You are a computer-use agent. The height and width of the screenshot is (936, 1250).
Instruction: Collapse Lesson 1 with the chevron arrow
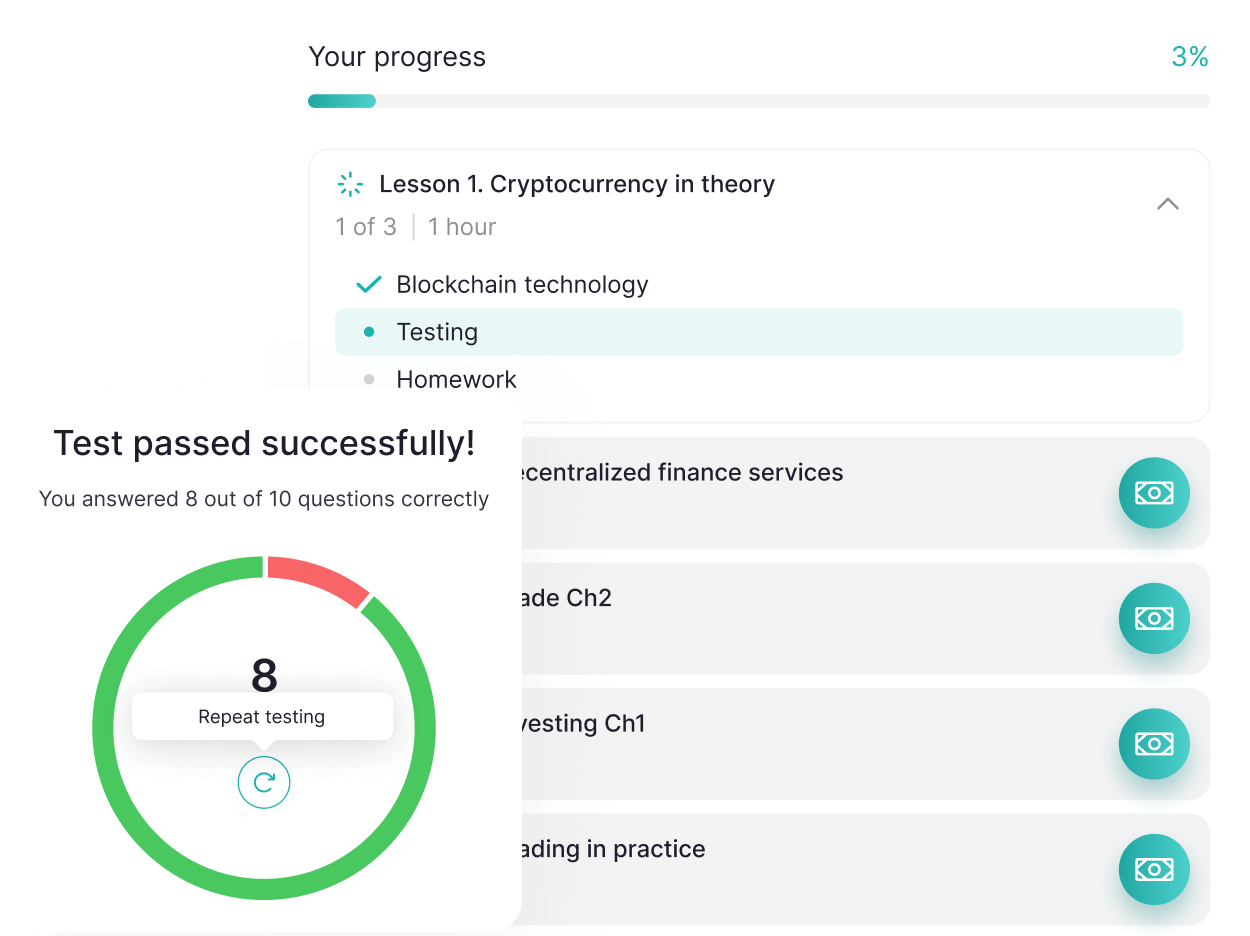coord(1167,204)
